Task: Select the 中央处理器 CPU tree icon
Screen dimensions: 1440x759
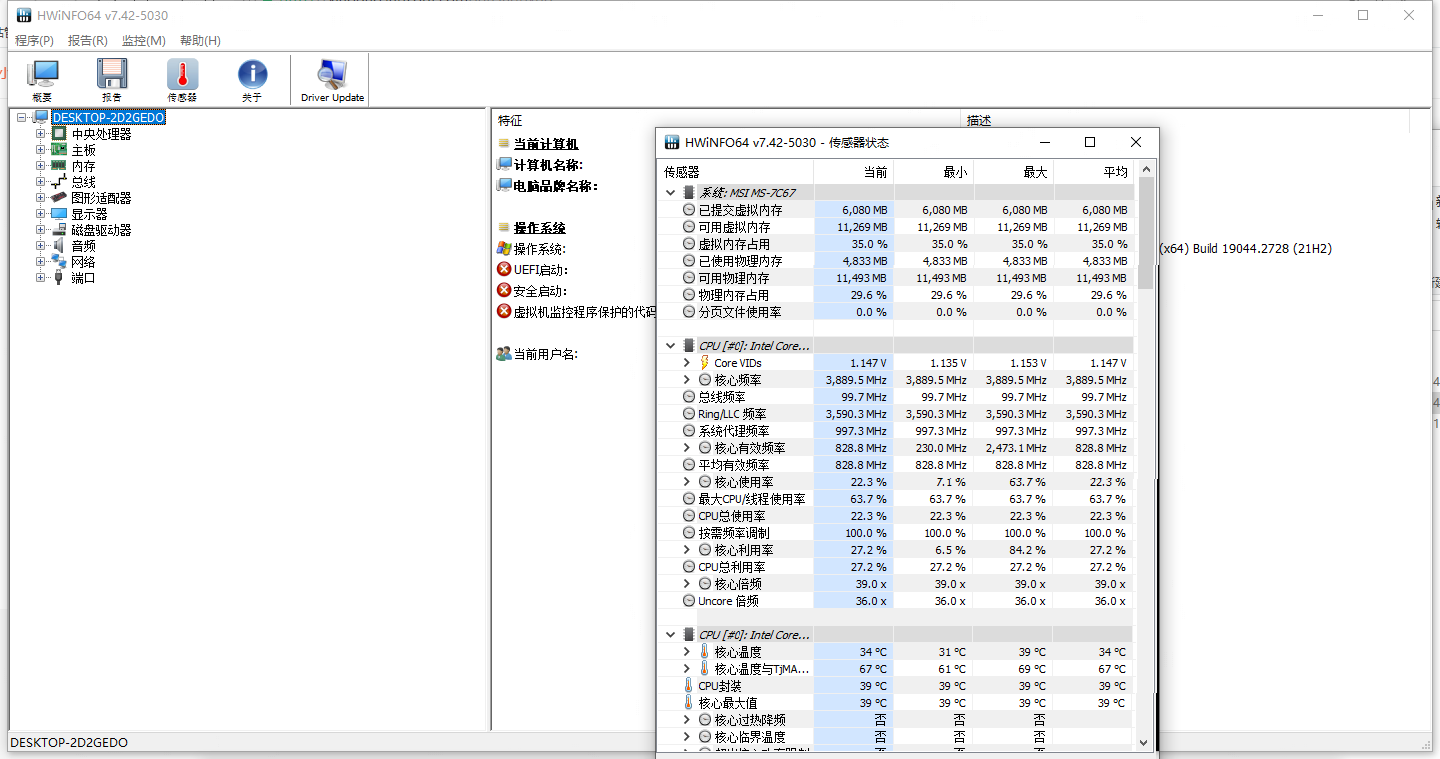Action: (x=59, y=134)
